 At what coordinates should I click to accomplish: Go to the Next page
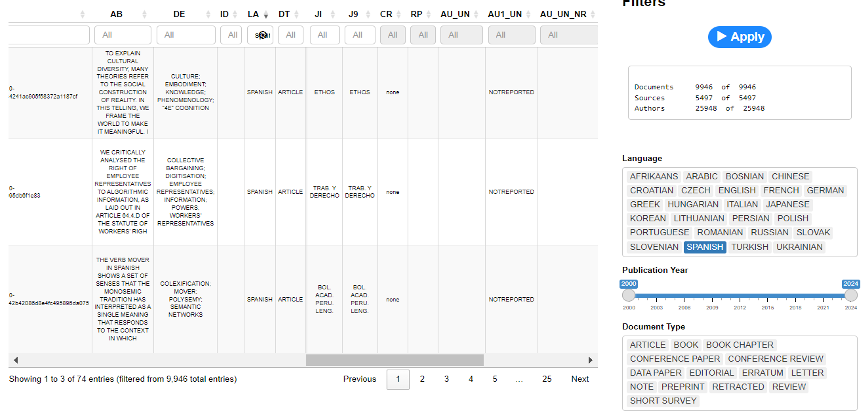click(580, 379)
